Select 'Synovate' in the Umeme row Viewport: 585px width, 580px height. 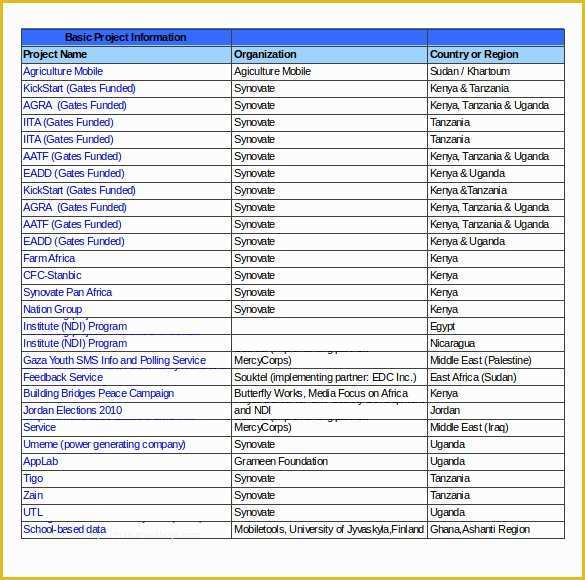point(254,444)
